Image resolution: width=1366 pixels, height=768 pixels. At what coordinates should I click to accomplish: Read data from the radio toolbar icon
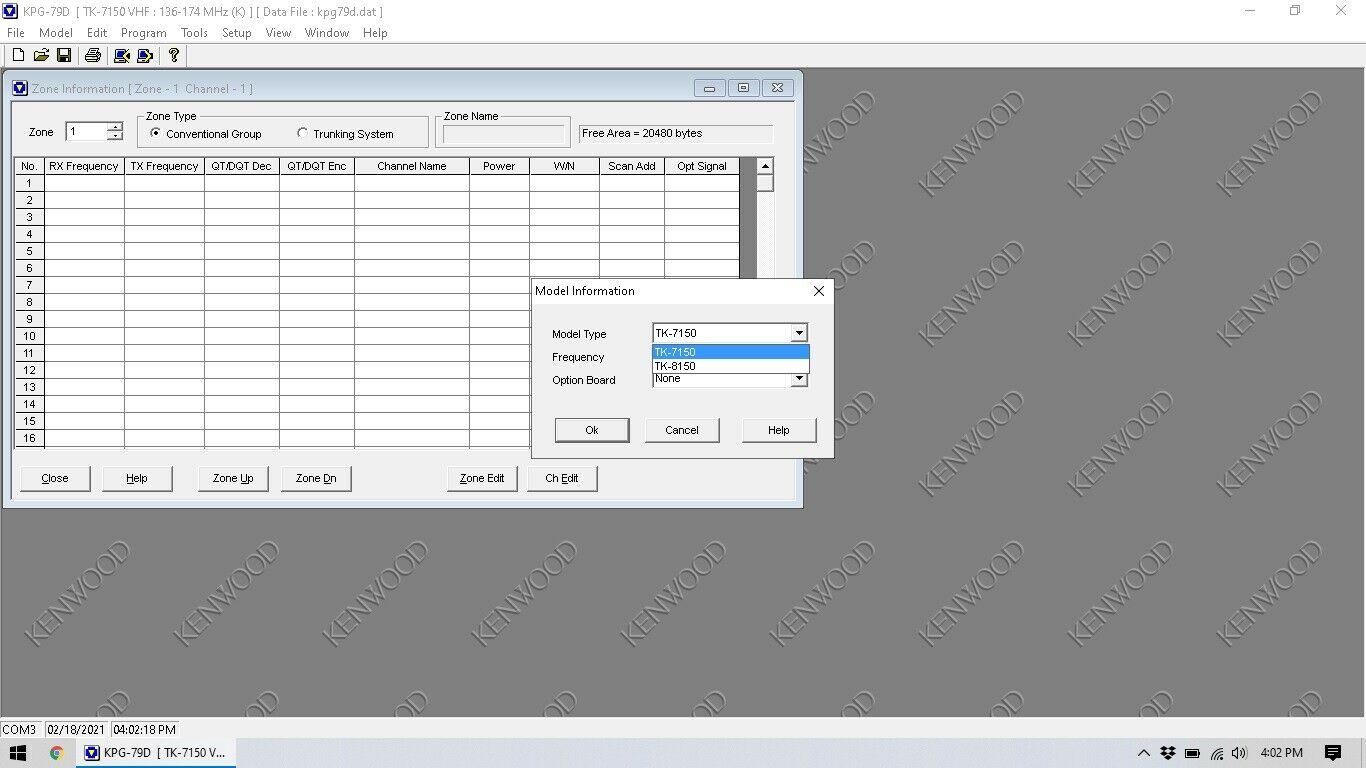(x=121, y=56)
